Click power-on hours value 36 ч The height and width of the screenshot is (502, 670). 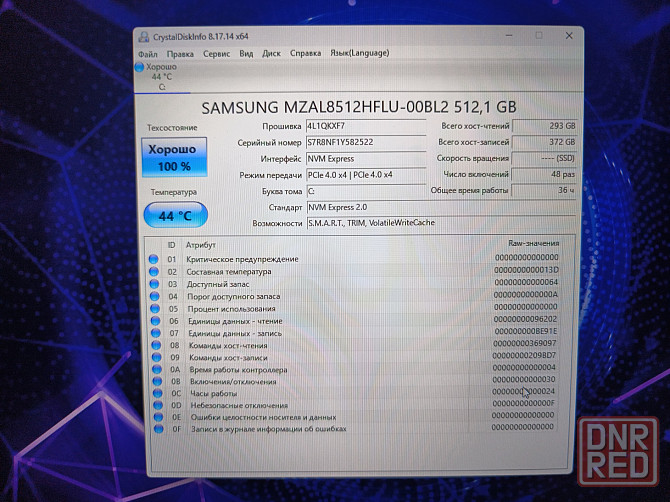point(544,190)
